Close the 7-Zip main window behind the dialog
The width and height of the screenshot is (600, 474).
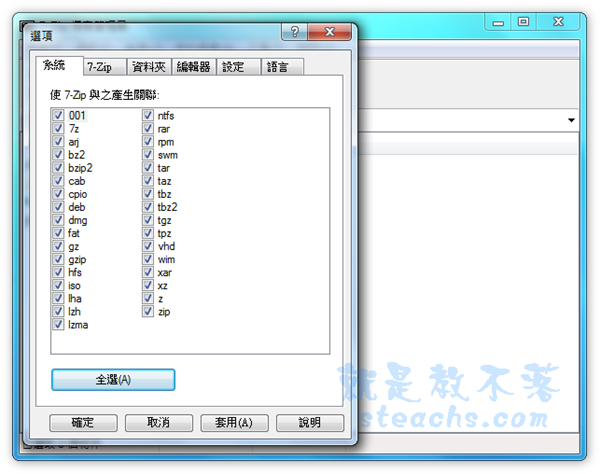pos(558,23)
